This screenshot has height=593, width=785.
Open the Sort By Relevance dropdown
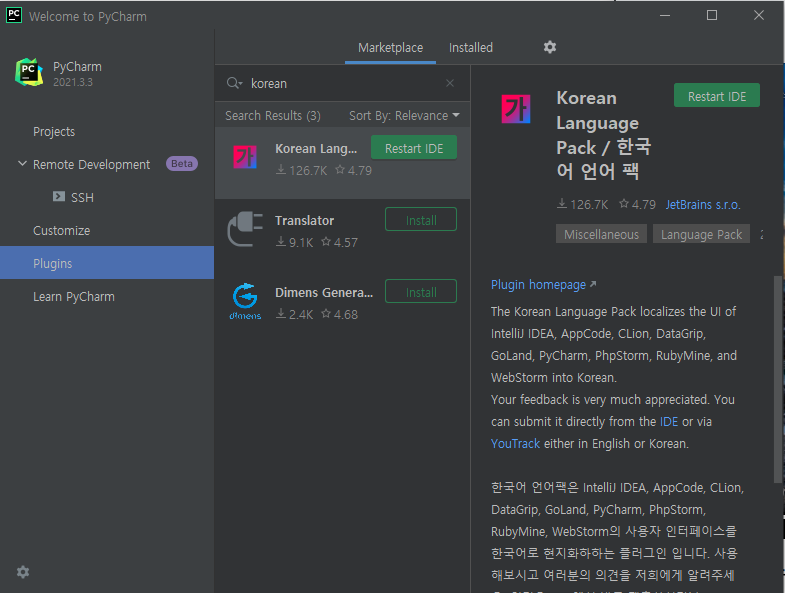[404, 116]
